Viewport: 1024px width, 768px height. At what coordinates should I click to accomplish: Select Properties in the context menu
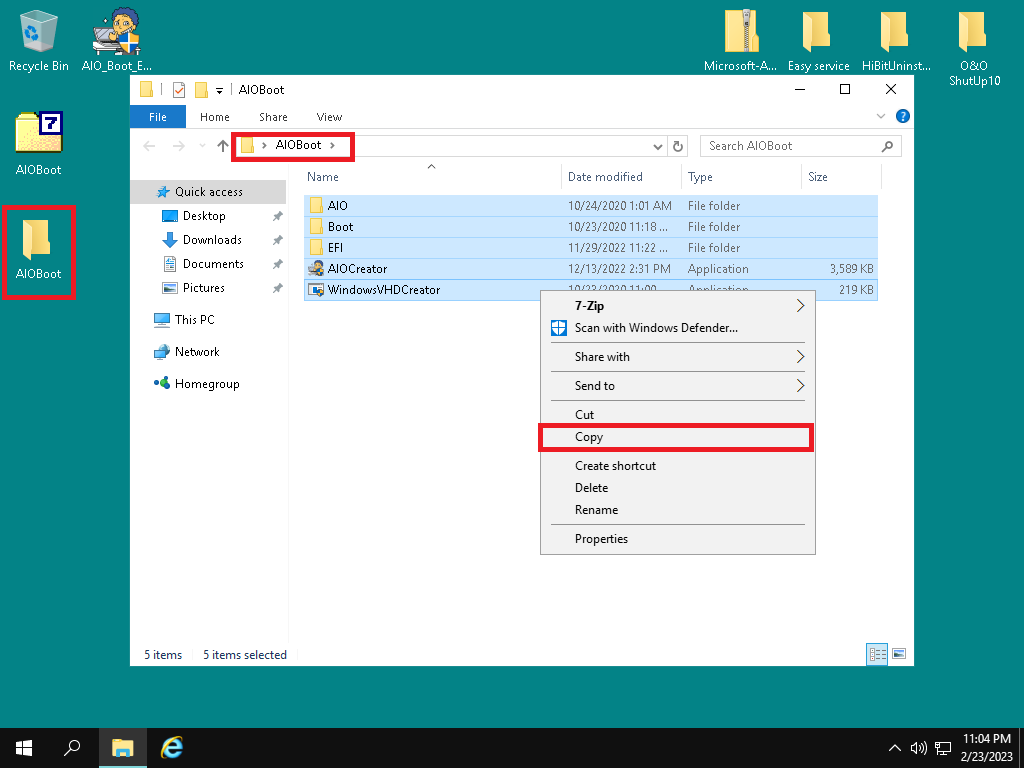(x=601, y=539)
